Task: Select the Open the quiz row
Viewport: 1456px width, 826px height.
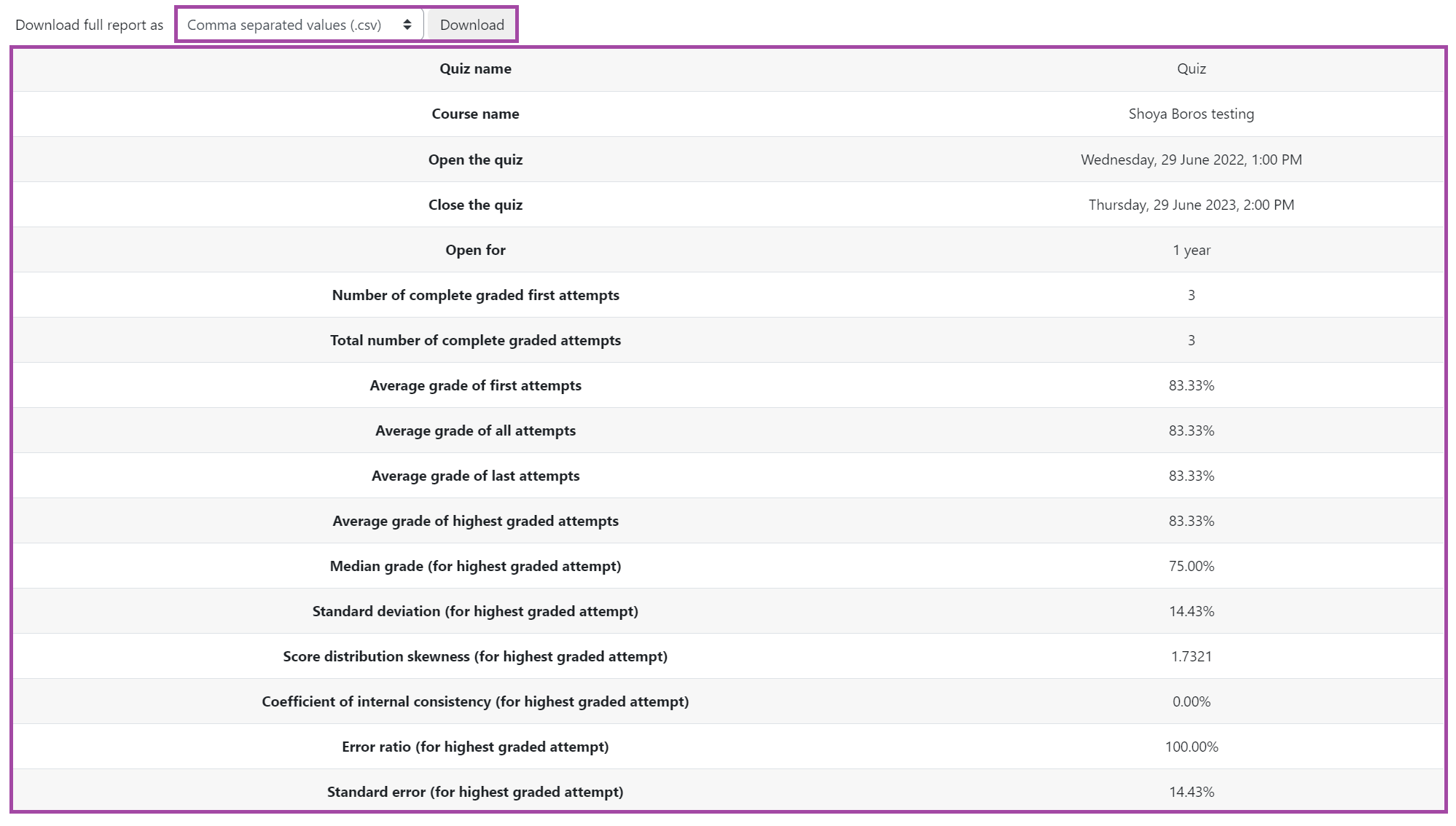Action: tap(475, 160)
